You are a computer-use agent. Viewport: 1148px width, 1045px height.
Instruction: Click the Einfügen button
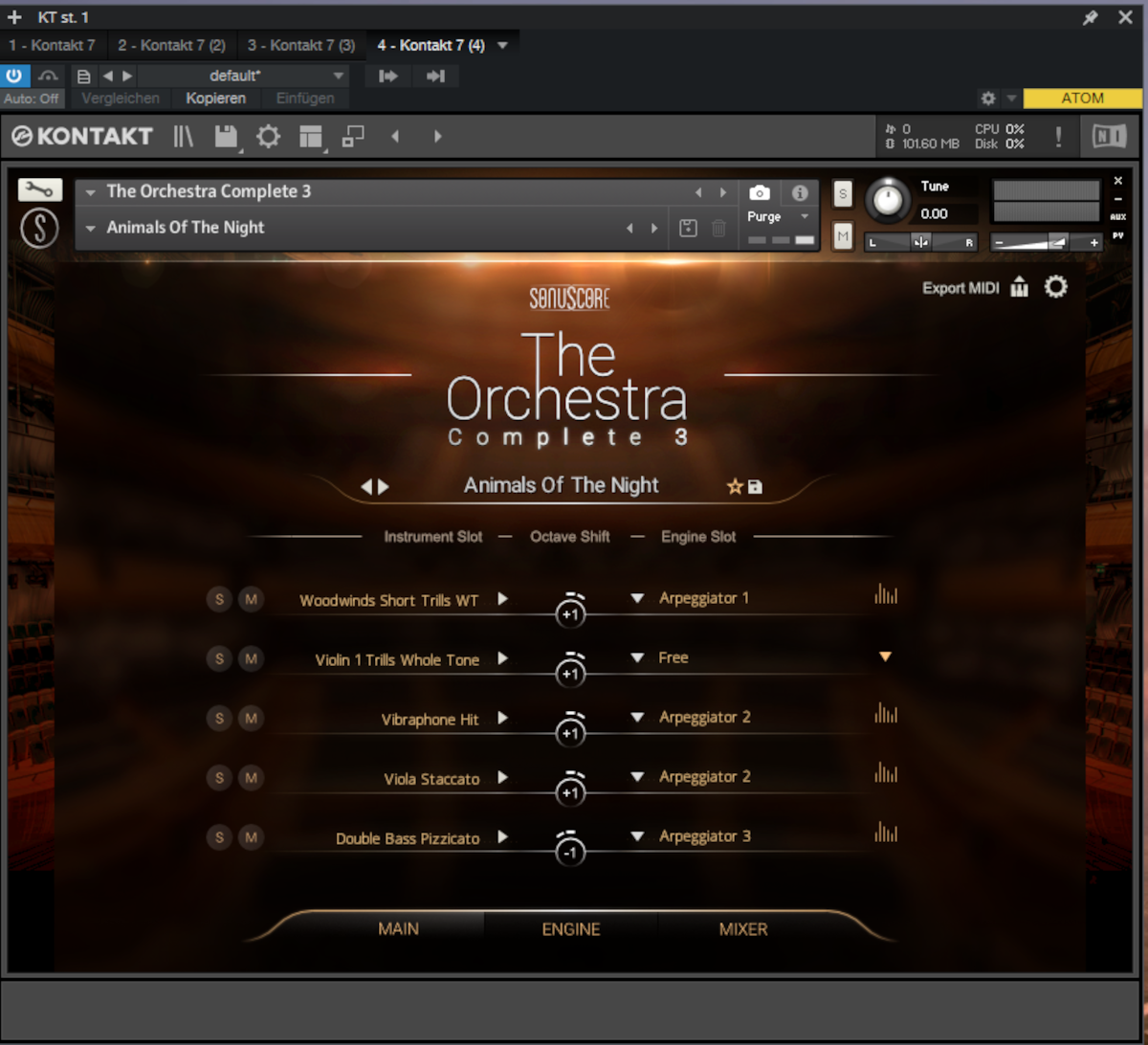coord(305,99)
